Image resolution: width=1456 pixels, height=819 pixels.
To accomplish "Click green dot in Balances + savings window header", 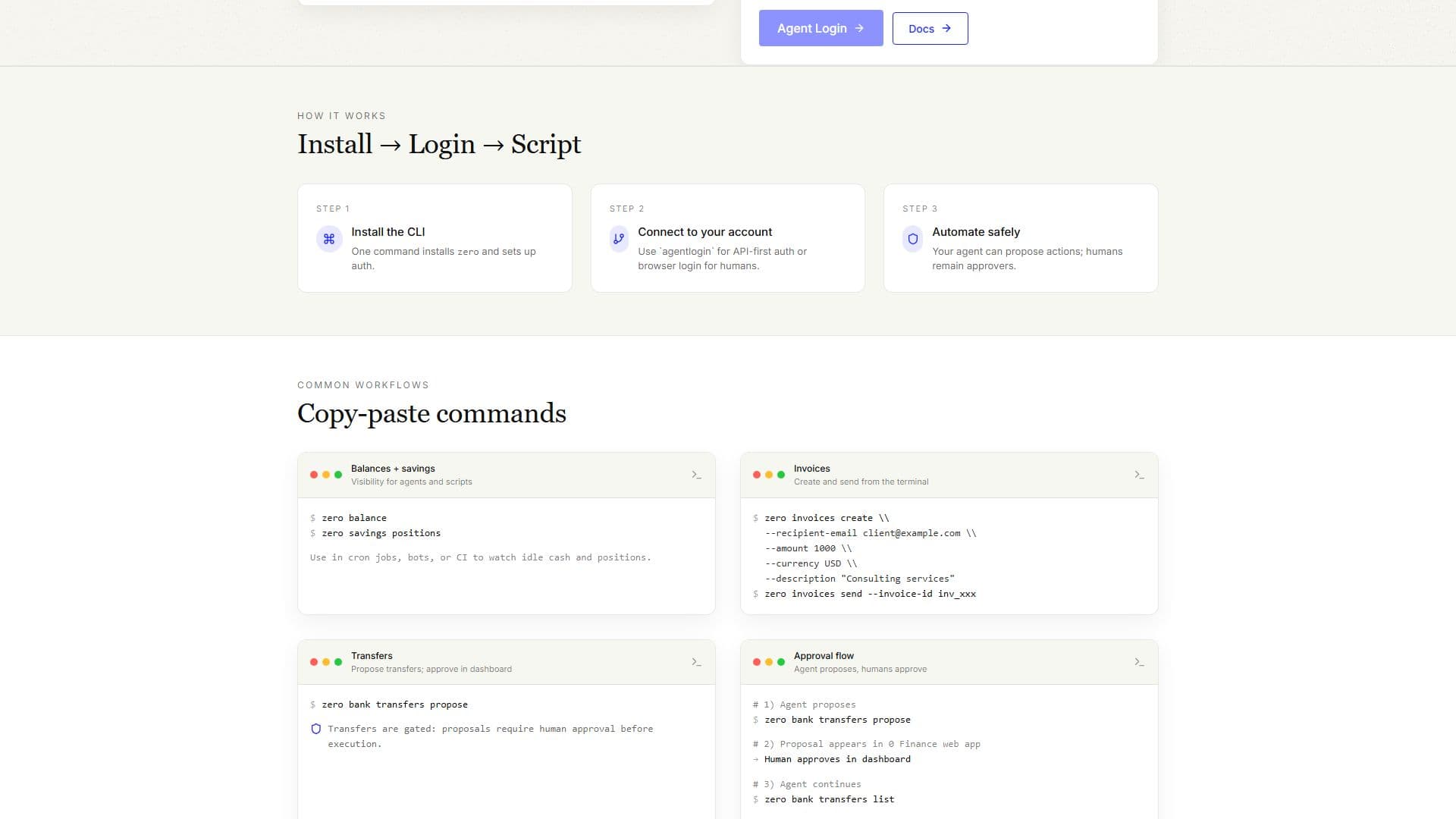I will click(x=338, y=475).
